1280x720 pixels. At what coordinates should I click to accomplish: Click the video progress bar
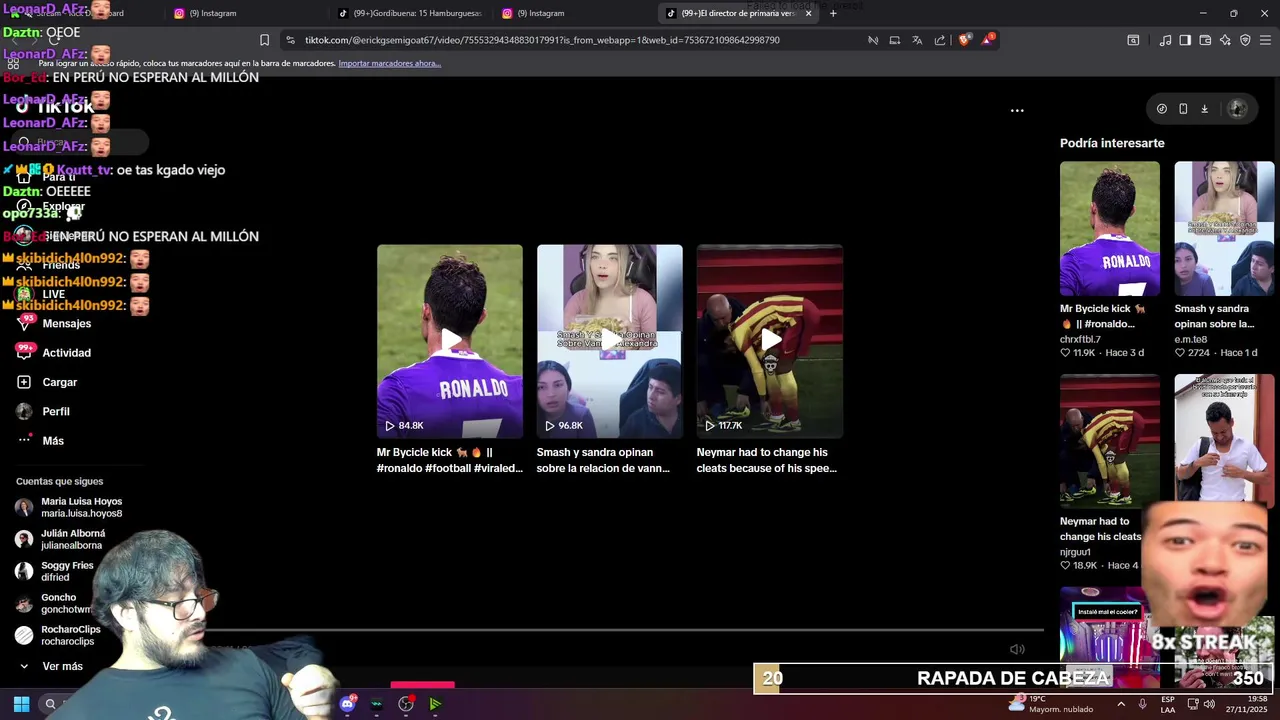622,630
